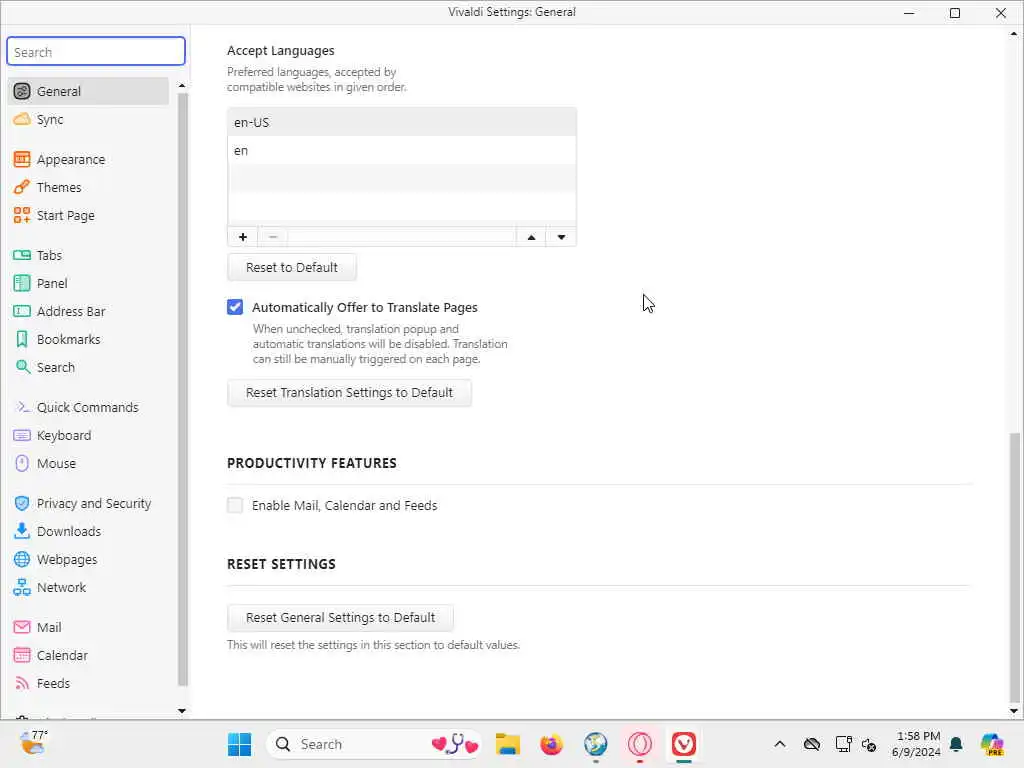The height and width of the screenshot is (768, 1024).
Task: Open Start Page grid icon
Action: [x=22, y=216]
